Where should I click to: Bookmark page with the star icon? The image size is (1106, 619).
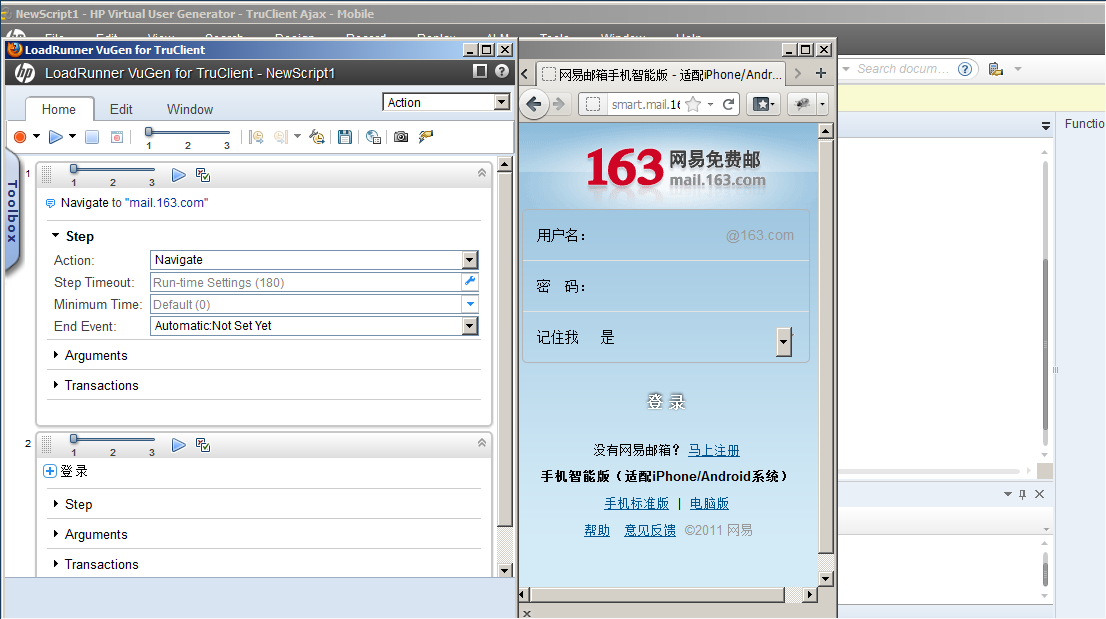click(x=693, y=104)
